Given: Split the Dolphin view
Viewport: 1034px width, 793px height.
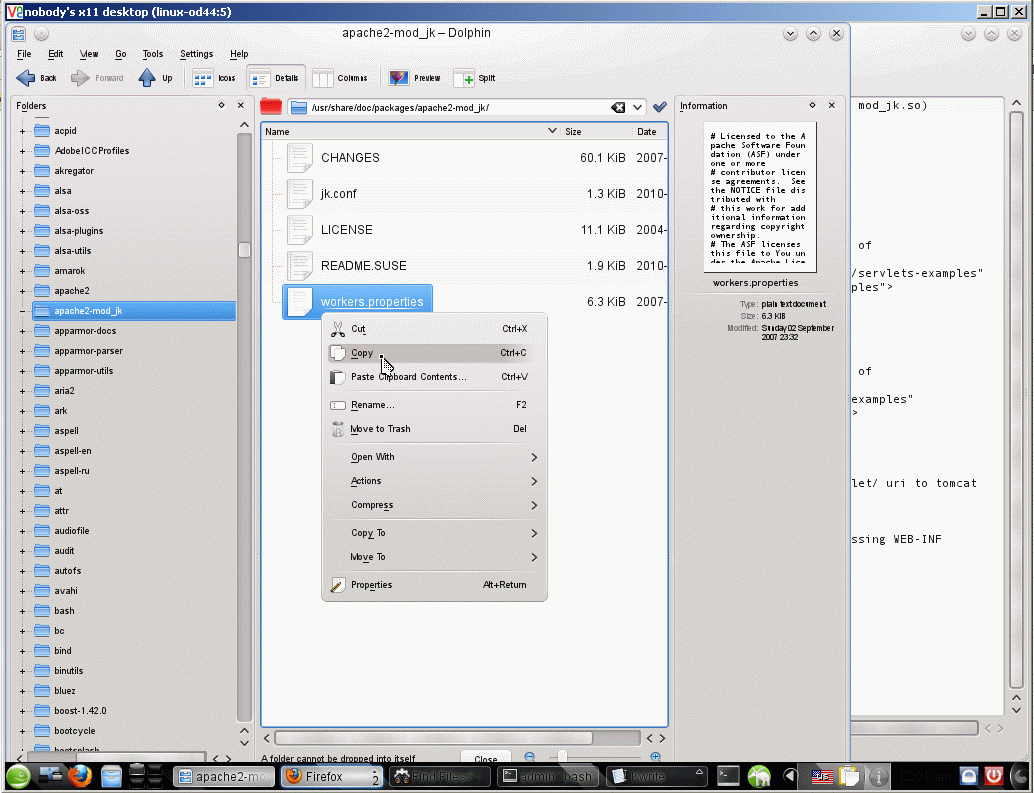Looking at the screenshot, I should pyautogui.click(x=474, y=78).
